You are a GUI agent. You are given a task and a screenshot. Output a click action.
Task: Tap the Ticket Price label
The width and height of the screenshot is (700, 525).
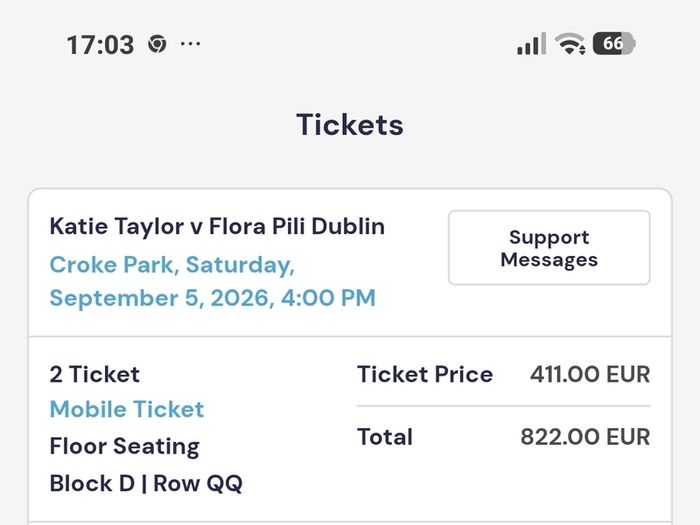click(x=425, y=374)
